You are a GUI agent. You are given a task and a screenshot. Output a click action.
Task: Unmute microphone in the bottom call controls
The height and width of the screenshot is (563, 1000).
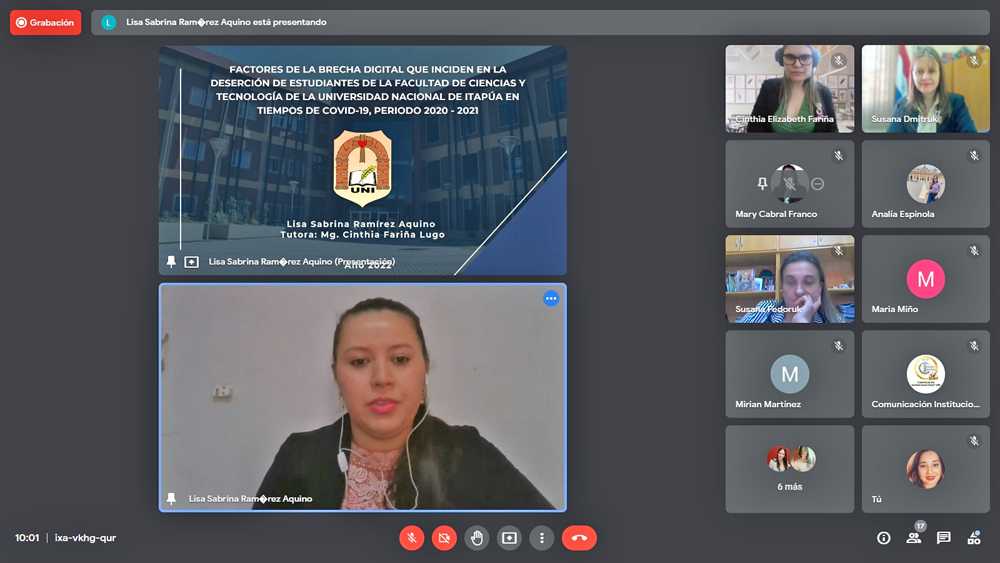click(x=411, y=538)
